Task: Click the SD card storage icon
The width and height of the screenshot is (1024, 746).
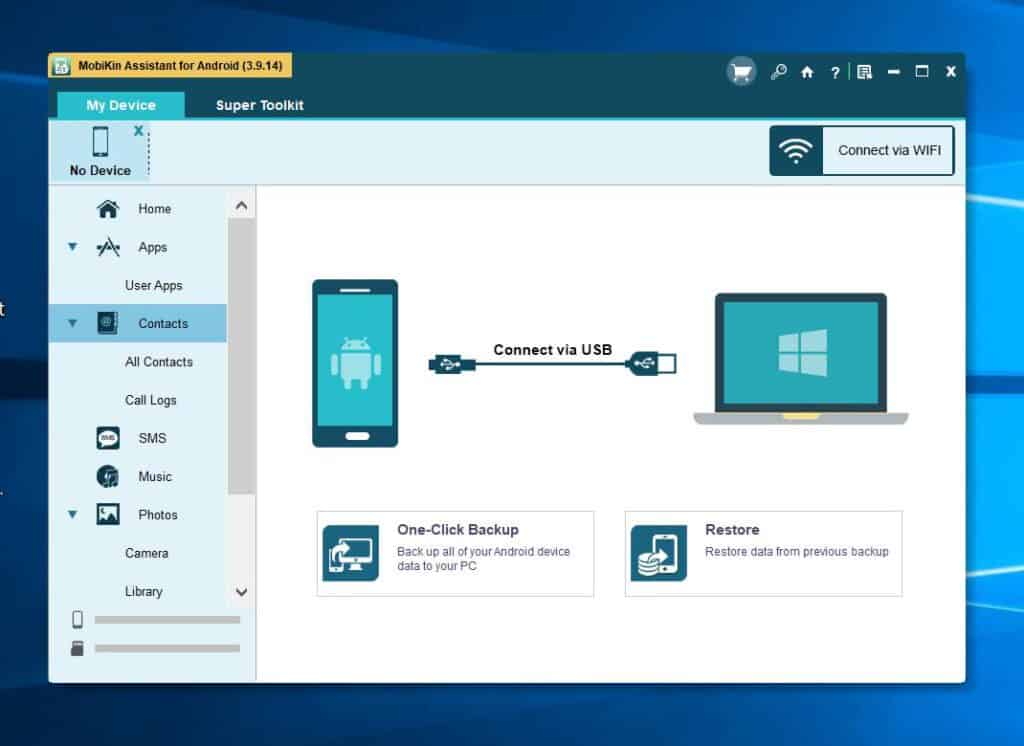Action: [x=77, y=649]
